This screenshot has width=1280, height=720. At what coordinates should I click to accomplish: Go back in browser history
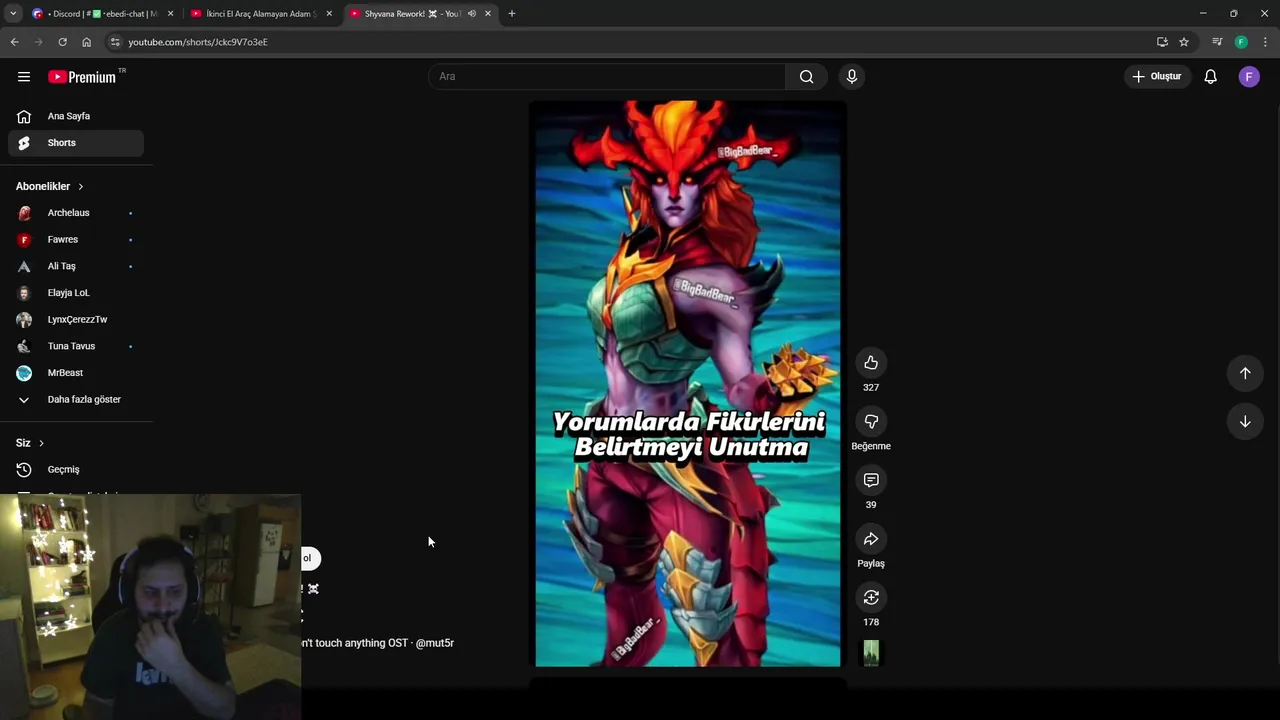(x=14, y=42)
